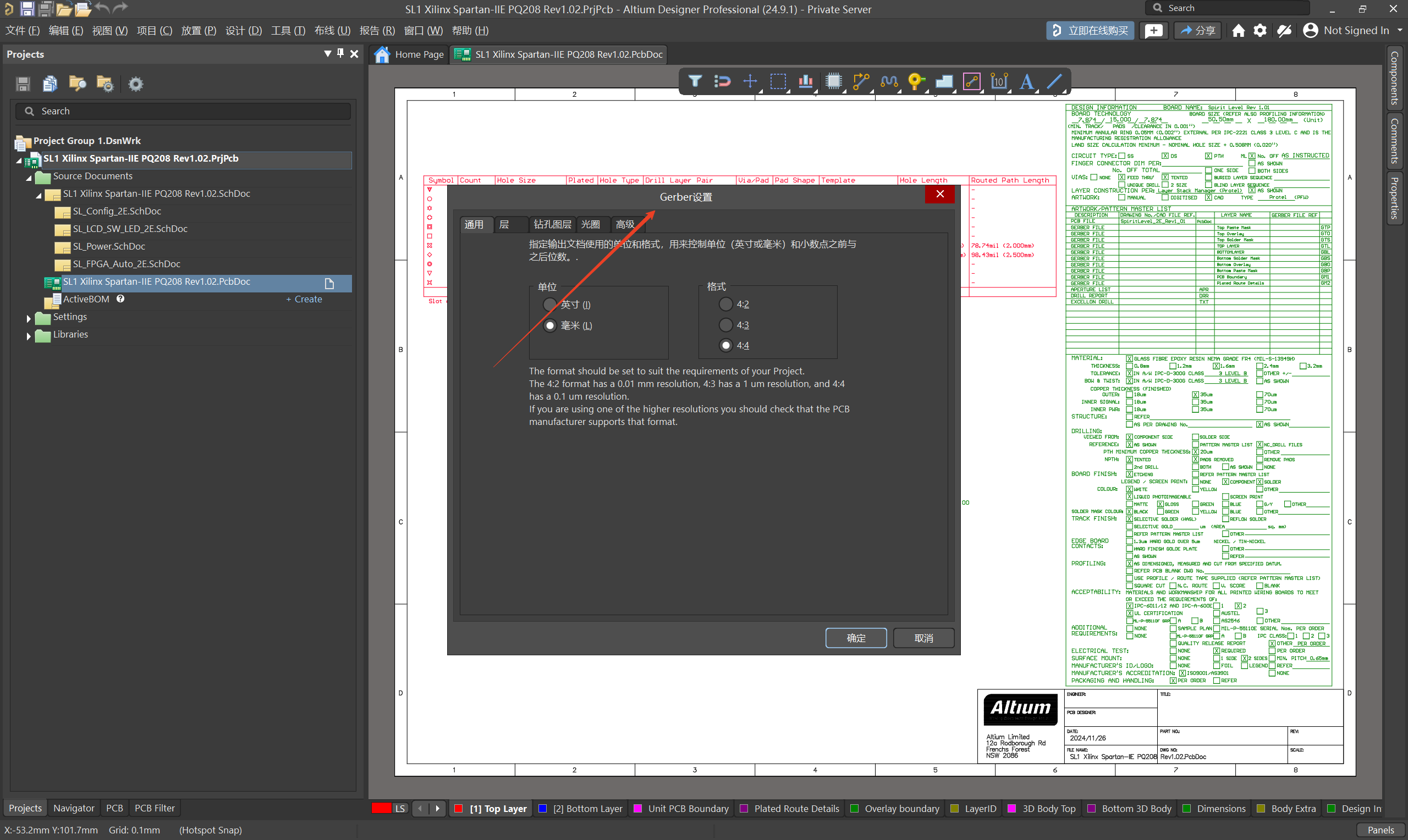Select the 英寸 (I) unit radio button
Screen dimensions: 1408x840
pyautogui.click(x=550, y=305)
